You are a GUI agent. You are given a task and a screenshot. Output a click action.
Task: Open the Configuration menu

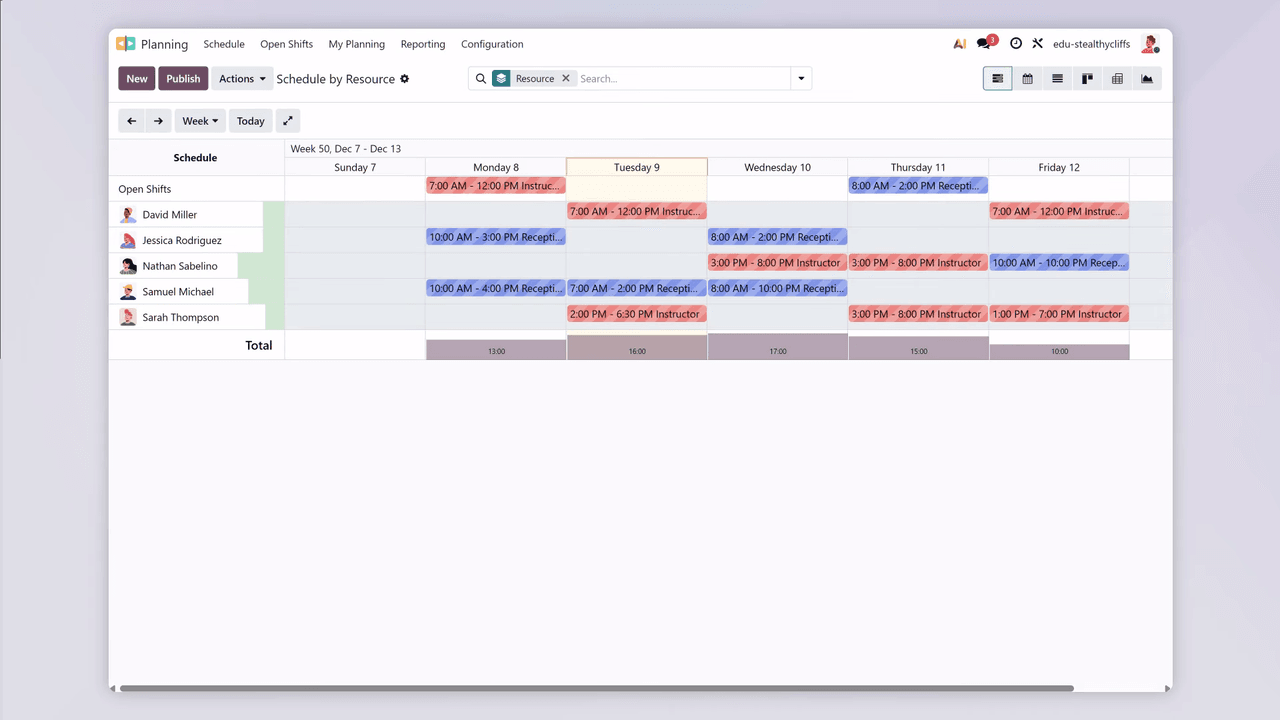click(492, 44)
